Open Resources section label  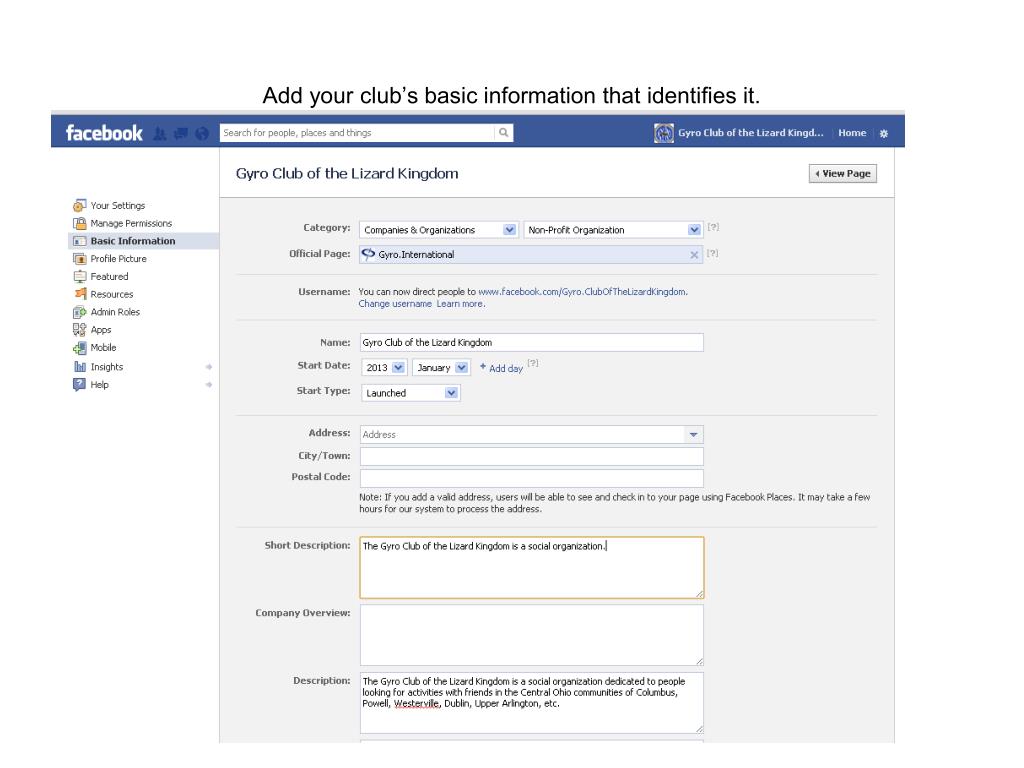(x=112, y=295)
